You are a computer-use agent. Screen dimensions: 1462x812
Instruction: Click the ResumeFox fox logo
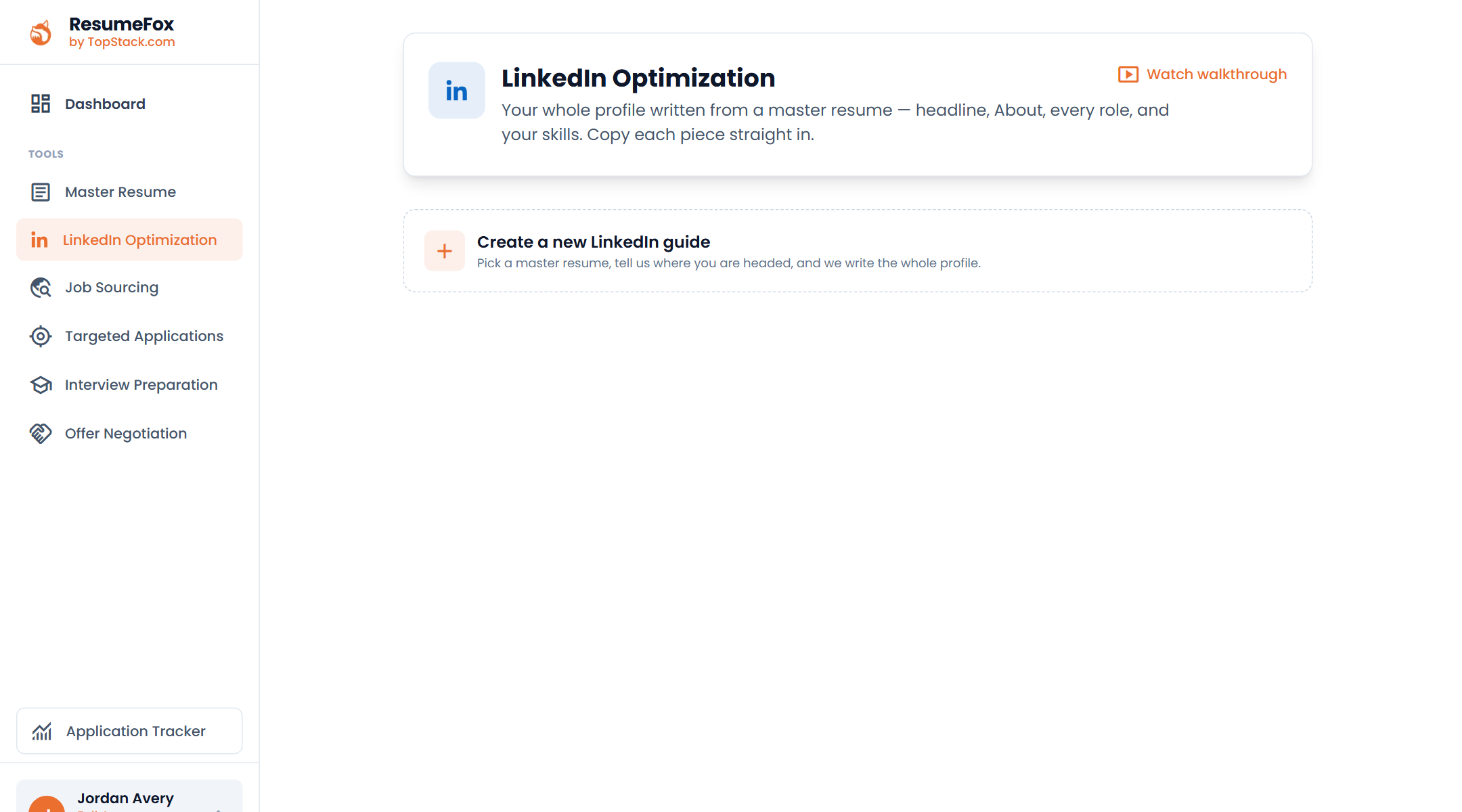pyautogui.click(x=41, y=32)
